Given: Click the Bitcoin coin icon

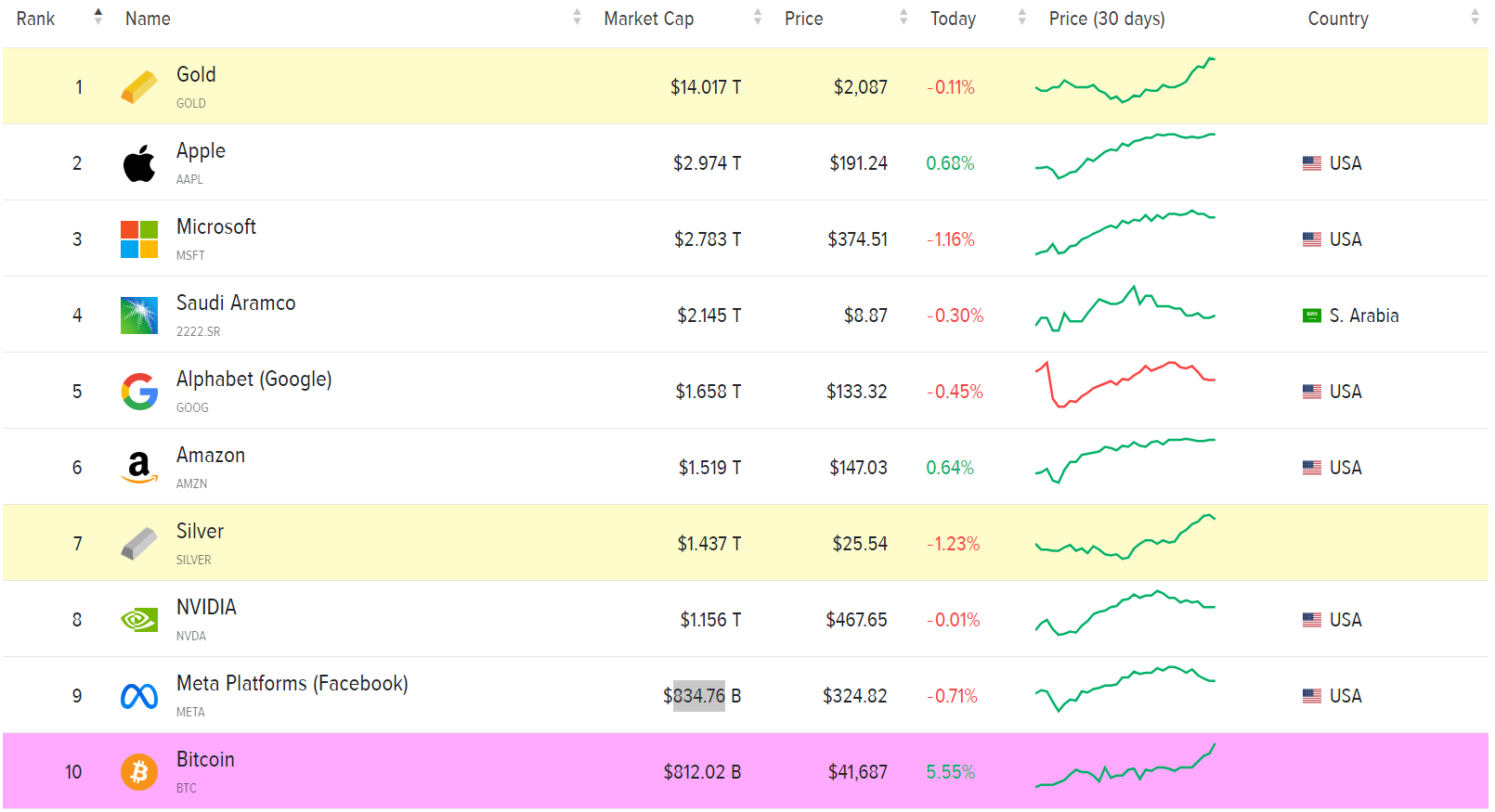Looking at the screenshot, I should [139, 772].
